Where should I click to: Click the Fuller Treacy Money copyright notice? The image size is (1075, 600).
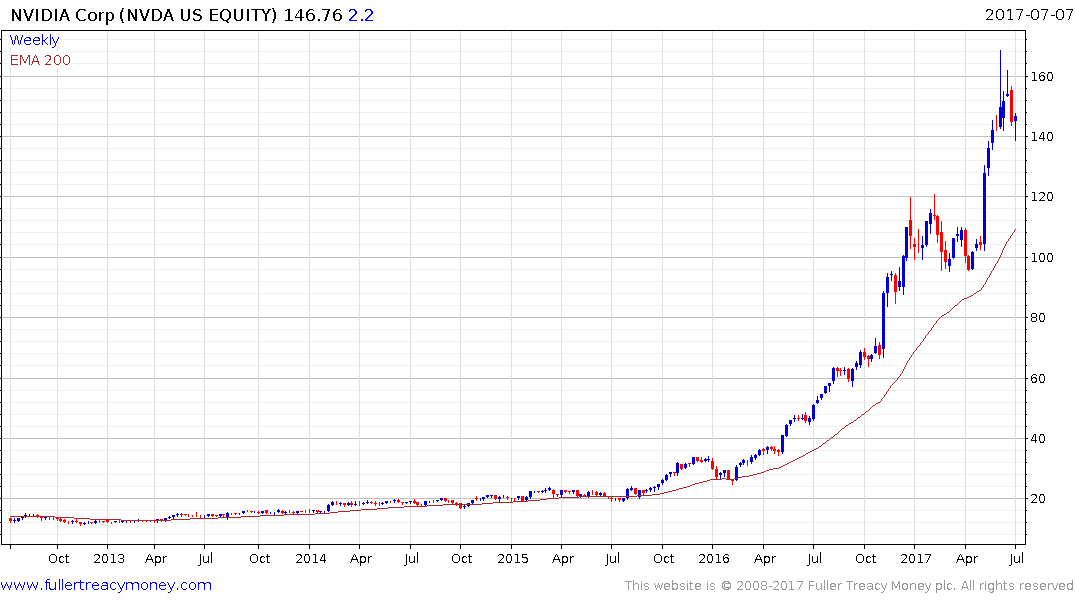(x=849, y=586)
